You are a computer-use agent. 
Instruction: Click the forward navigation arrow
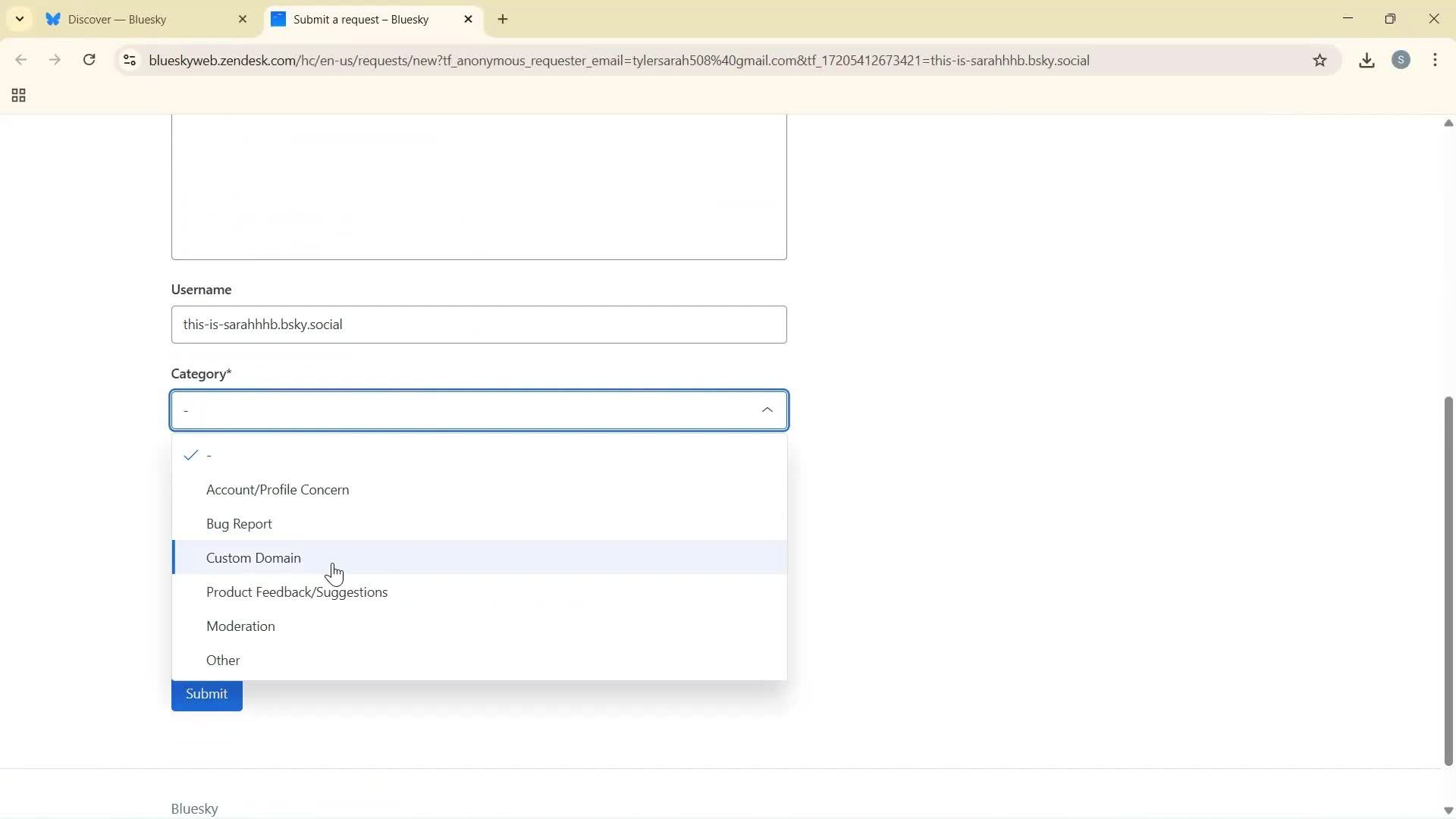55,60
